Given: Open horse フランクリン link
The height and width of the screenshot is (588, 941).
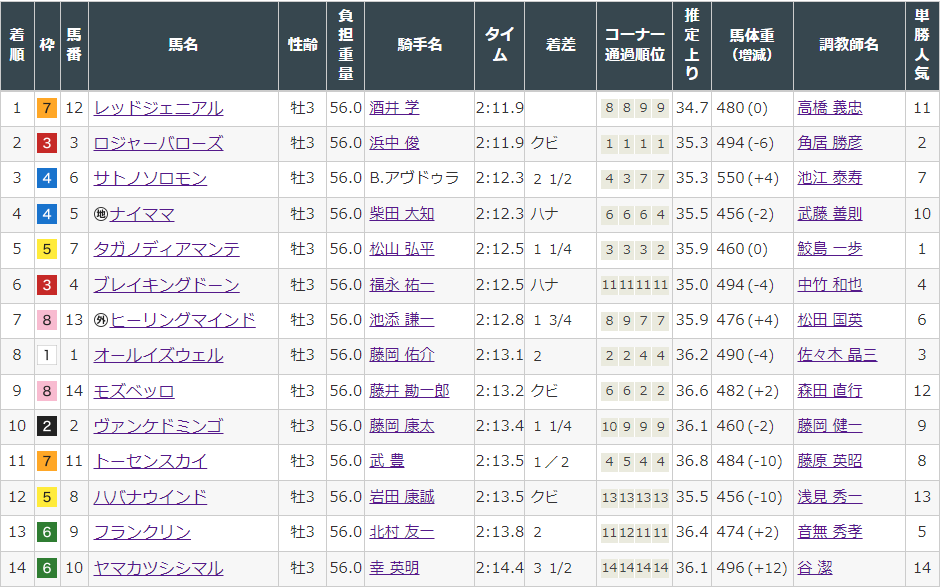Looking at the screenshot, I should (142, 532).
